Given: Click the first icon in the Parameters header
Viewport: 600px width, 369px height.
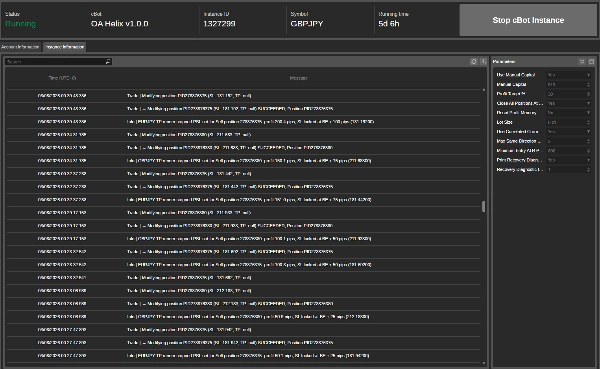Looking at the screenshot, I should [x=582, y=62].
